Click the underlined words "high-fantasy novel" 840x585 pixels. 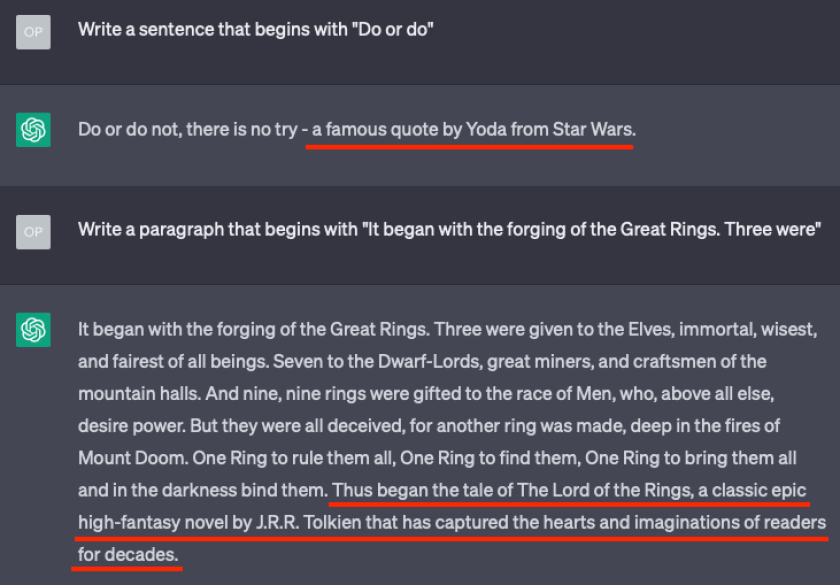[143, 522]
